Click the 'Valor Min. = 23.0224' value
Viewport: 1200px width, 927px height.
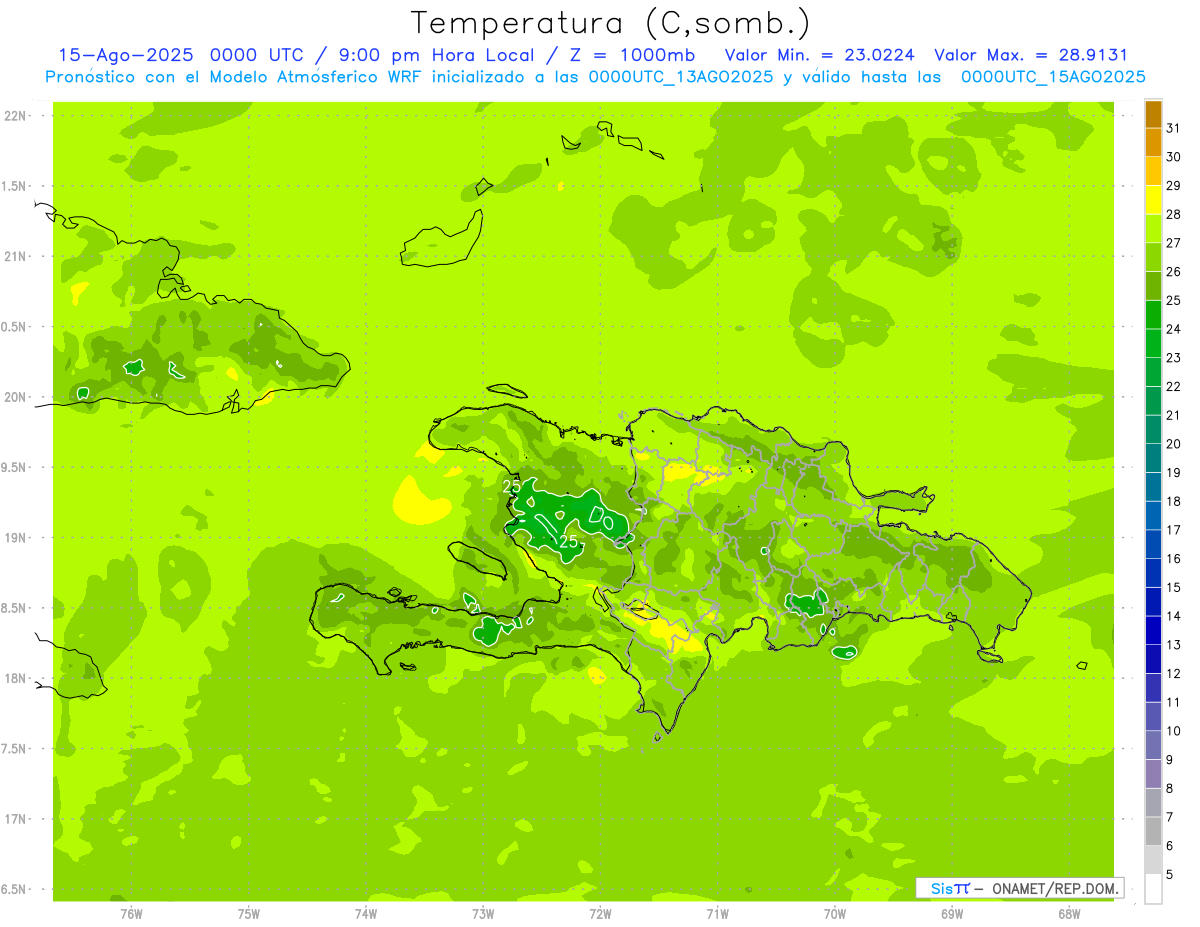(x=820, y=56)
